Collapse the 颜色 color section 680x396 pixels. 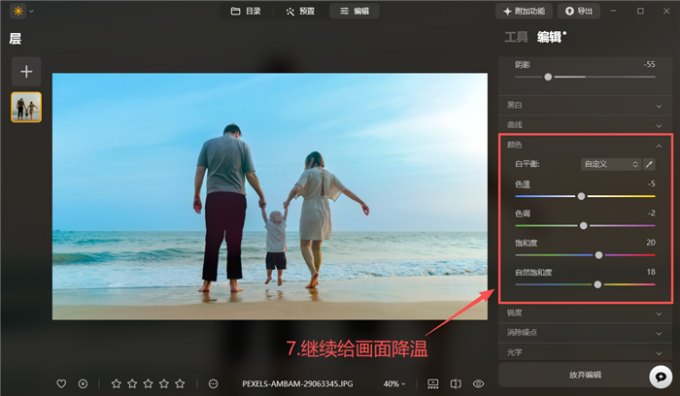[x=585, y=145]
